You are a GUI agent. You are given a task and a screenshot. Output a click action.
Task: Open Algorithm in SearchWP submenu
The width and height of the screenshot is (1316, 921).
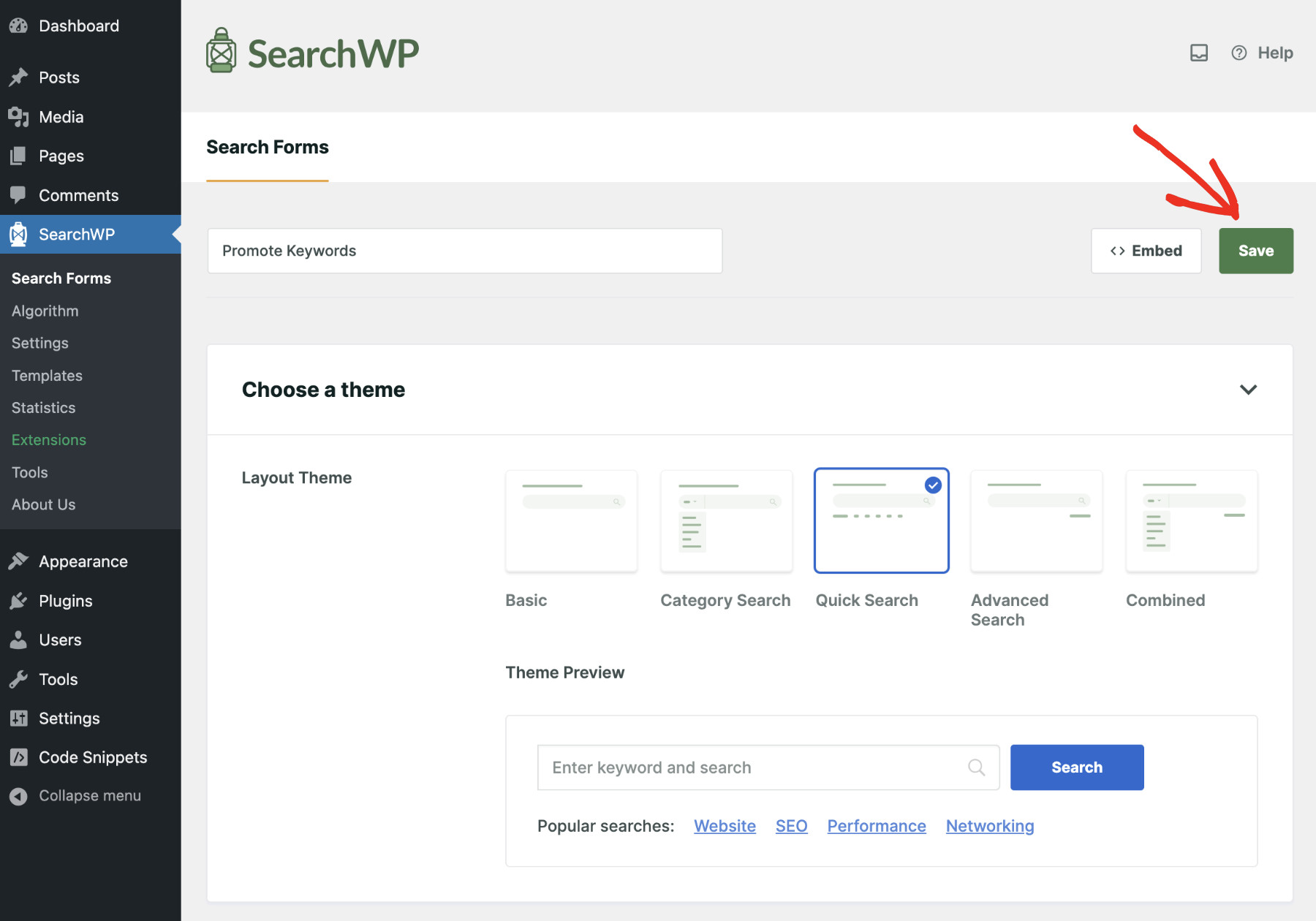[45, 311]
